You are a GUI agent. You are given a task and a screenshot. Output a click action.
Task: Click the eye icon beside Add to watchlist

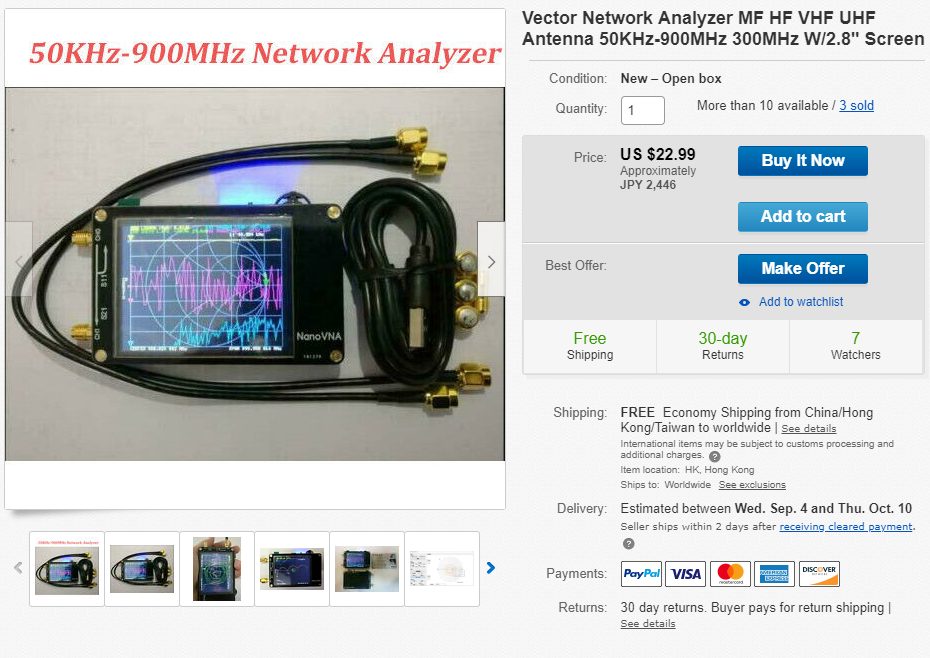744,303
